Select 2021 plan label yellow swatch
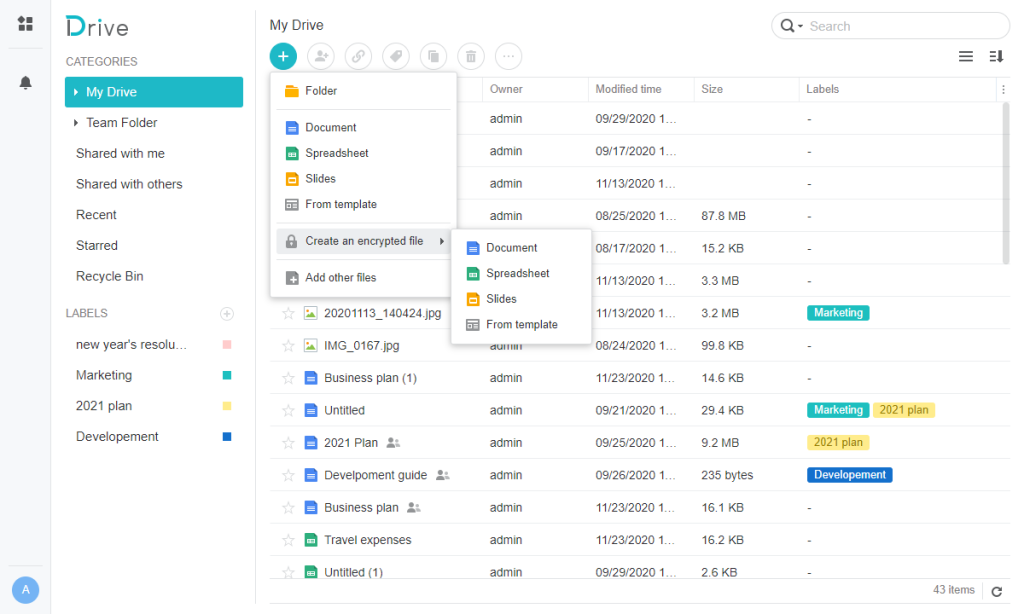This screenshot has width=1024, height=614. pyautogui.click(x=227, y=406)
